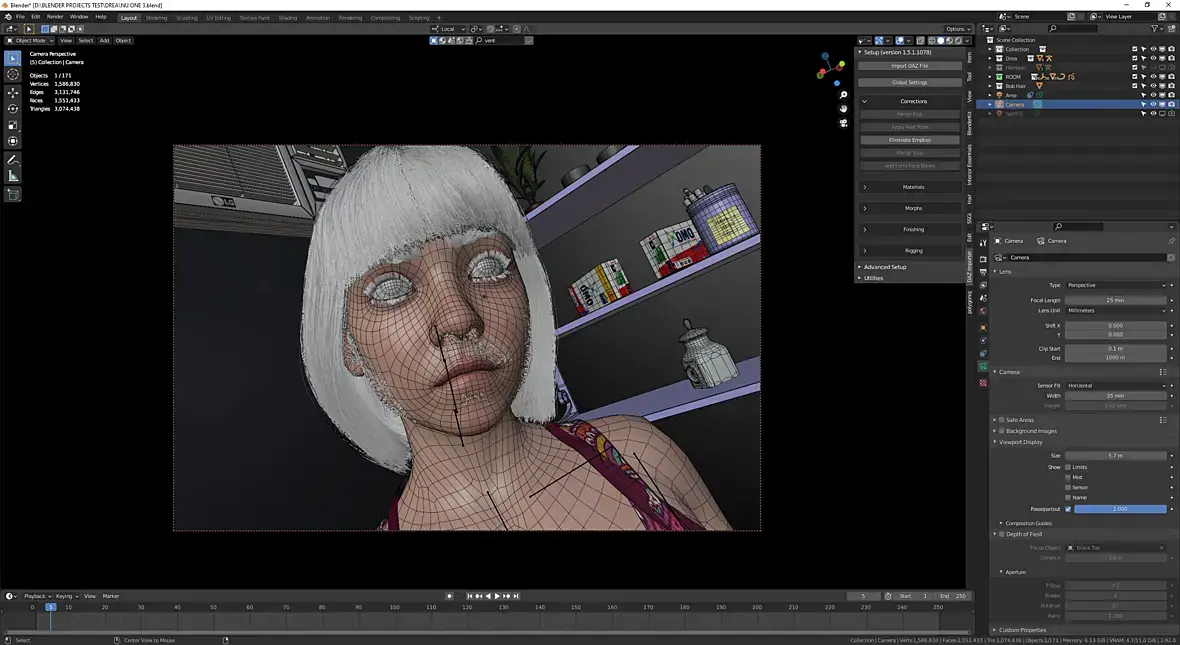The image size is (1180, 645).
Task: Open the Object Mode dropdown
Action: pyautogui.click(x=30, y=41)
